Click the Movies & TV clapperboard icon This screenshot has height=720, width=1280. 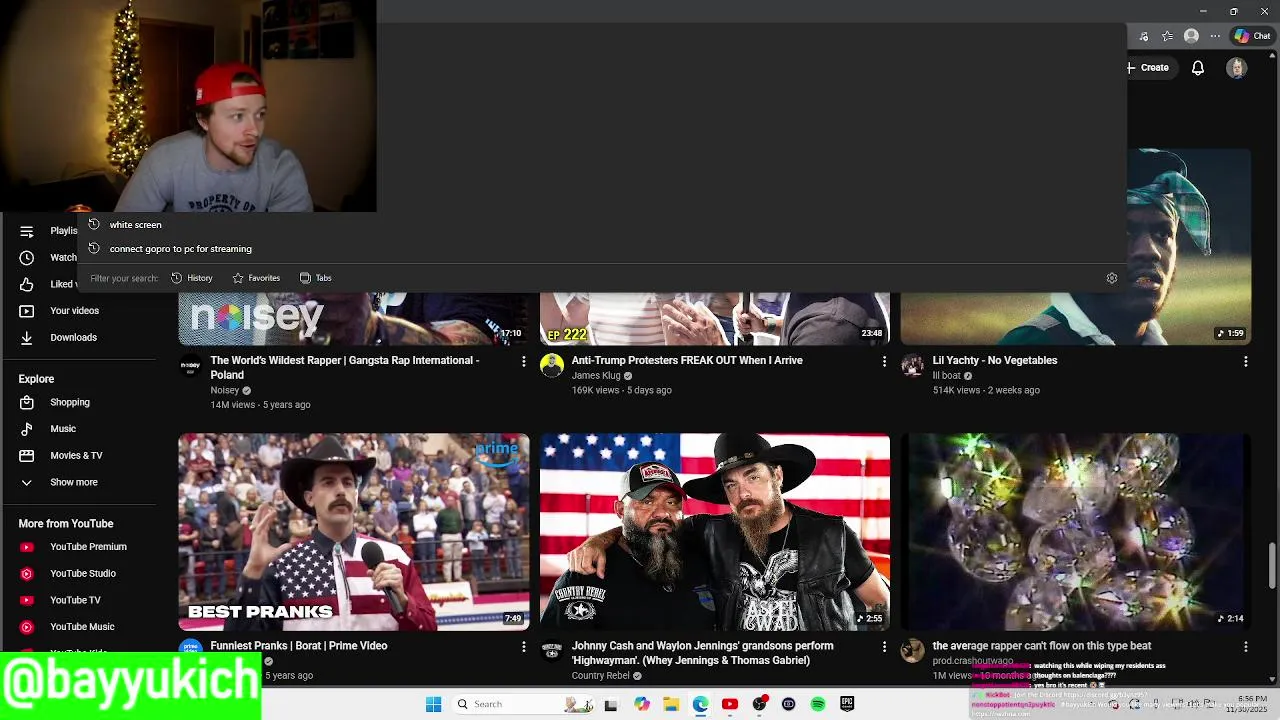click(27, 455)
